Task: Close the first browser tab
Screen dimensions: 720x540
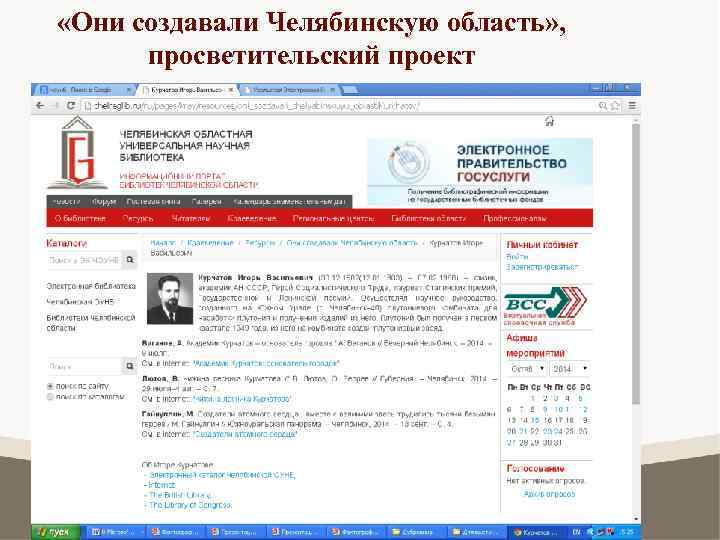Action: 129,90
